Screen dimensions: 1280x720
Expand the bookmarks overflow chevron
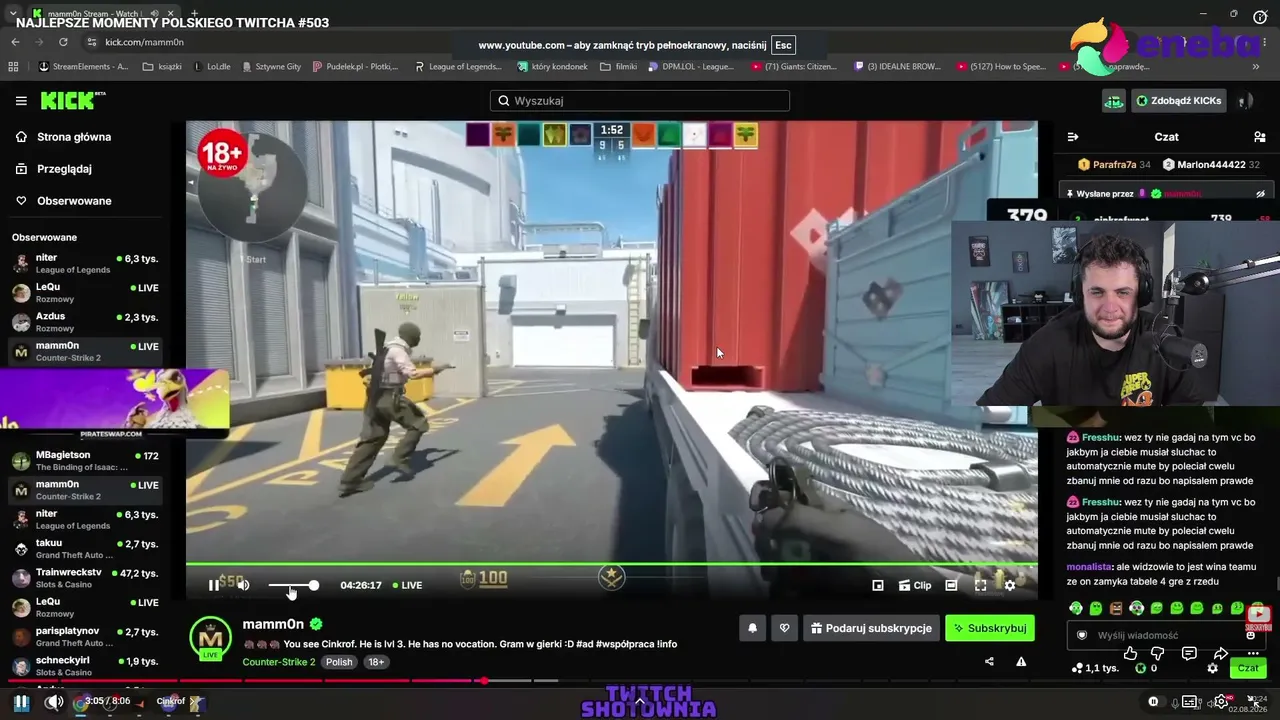(x=1256, y=67)
